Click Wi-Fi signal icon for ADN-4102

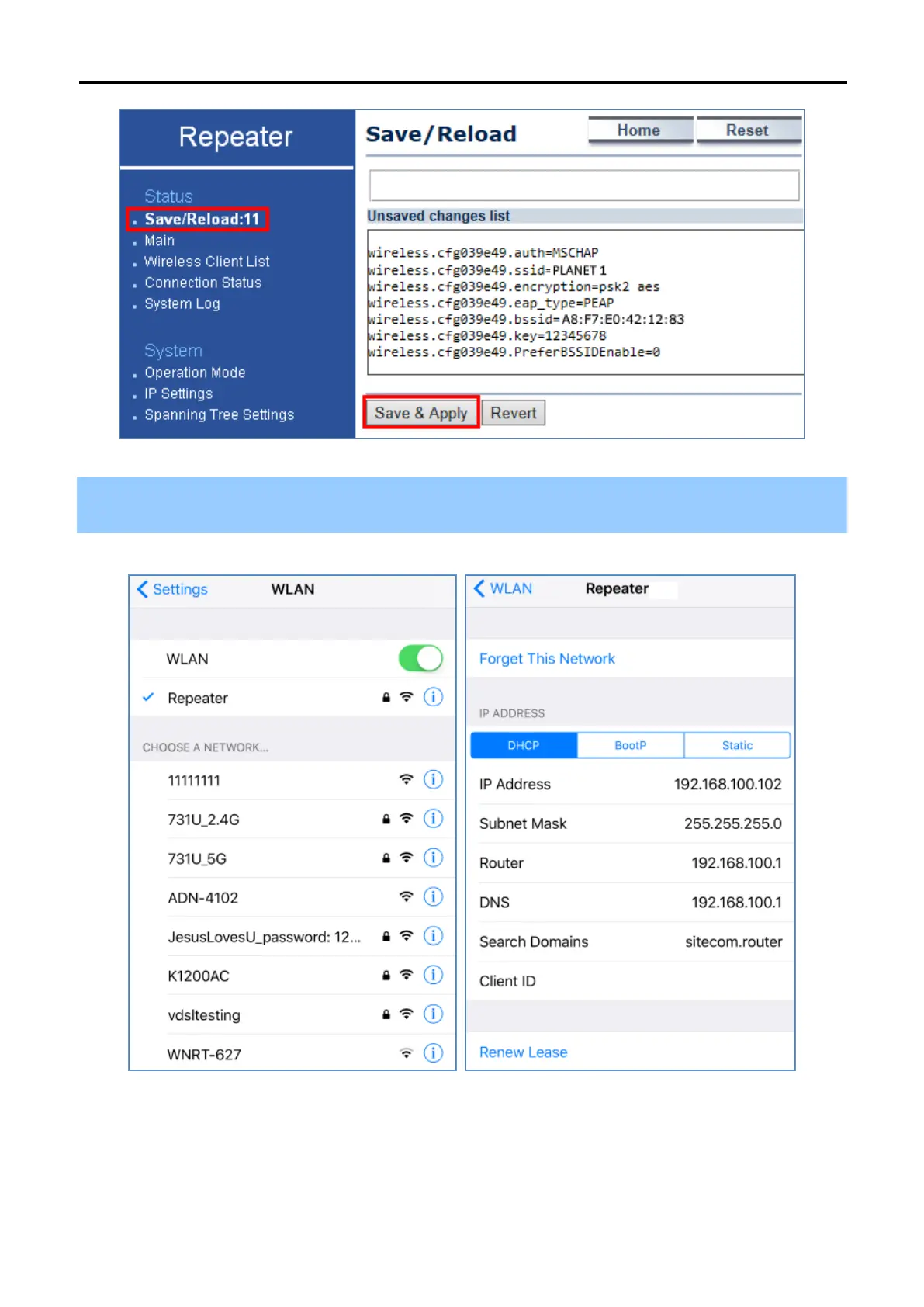tap(407, 896)
